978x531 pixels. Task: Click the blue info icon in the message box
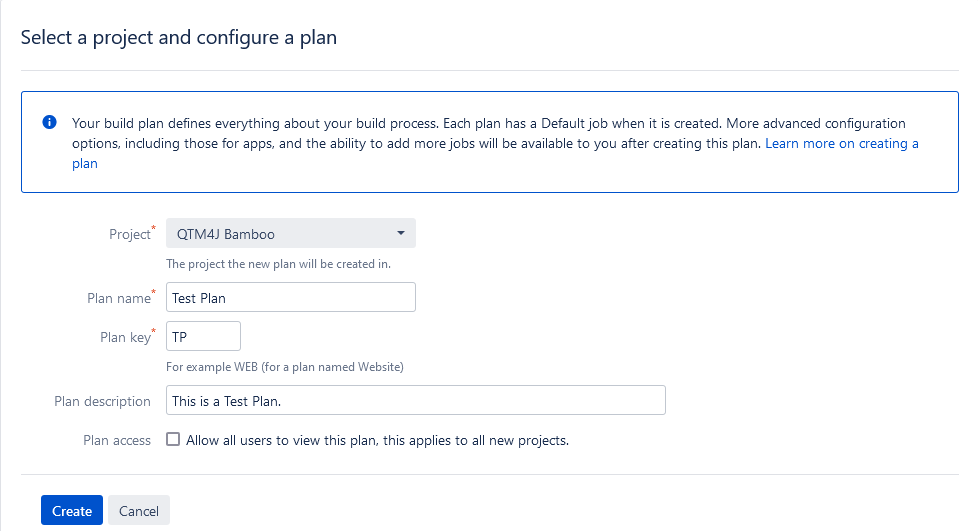(x=49, y=123)
